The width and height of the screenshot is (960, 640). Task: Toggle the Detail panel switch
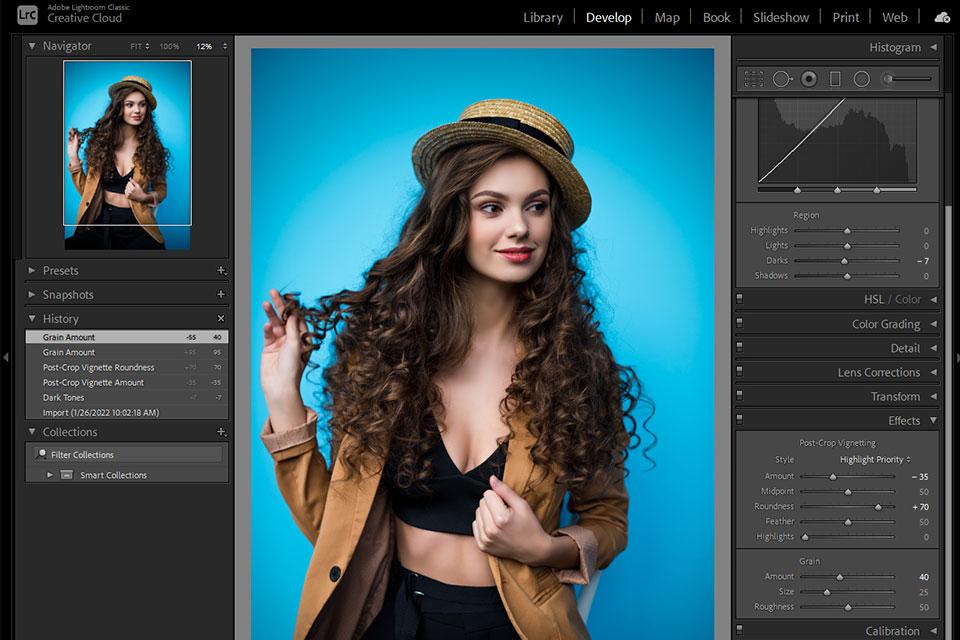(740, 348)
